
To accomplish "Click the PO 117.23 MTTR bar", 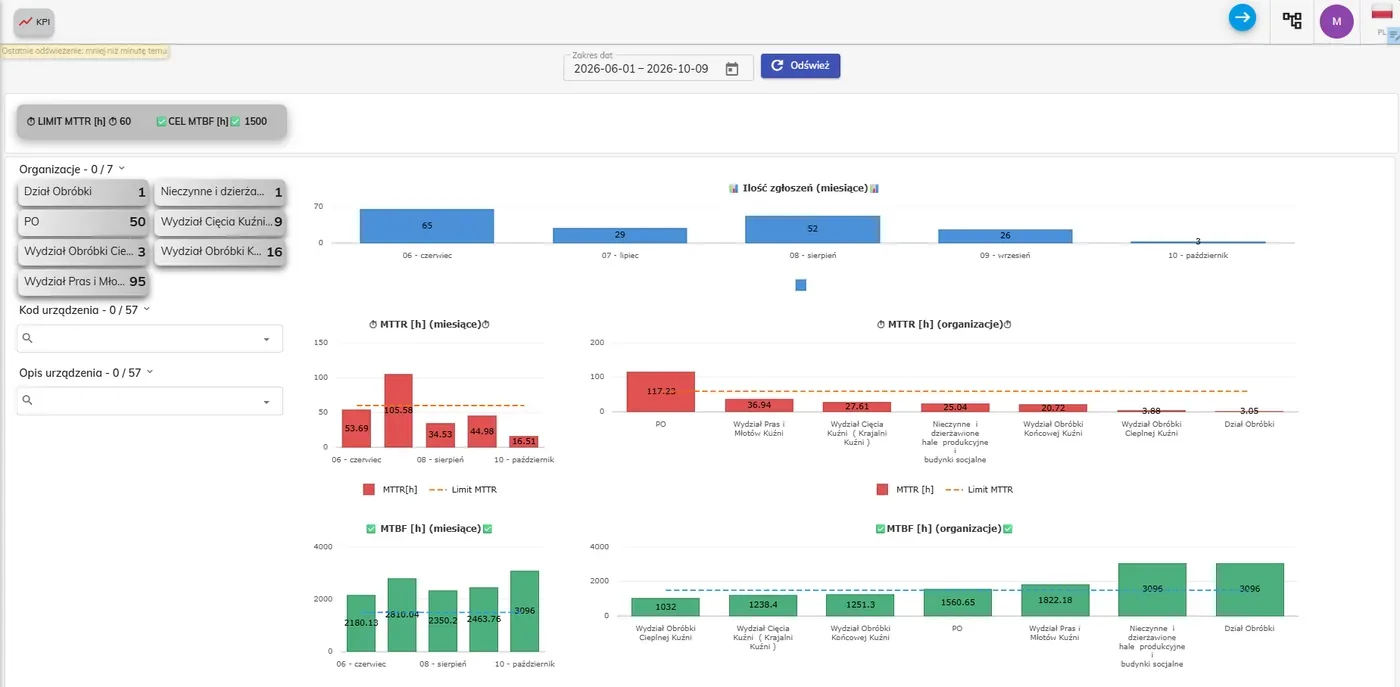I will point(661,391).
